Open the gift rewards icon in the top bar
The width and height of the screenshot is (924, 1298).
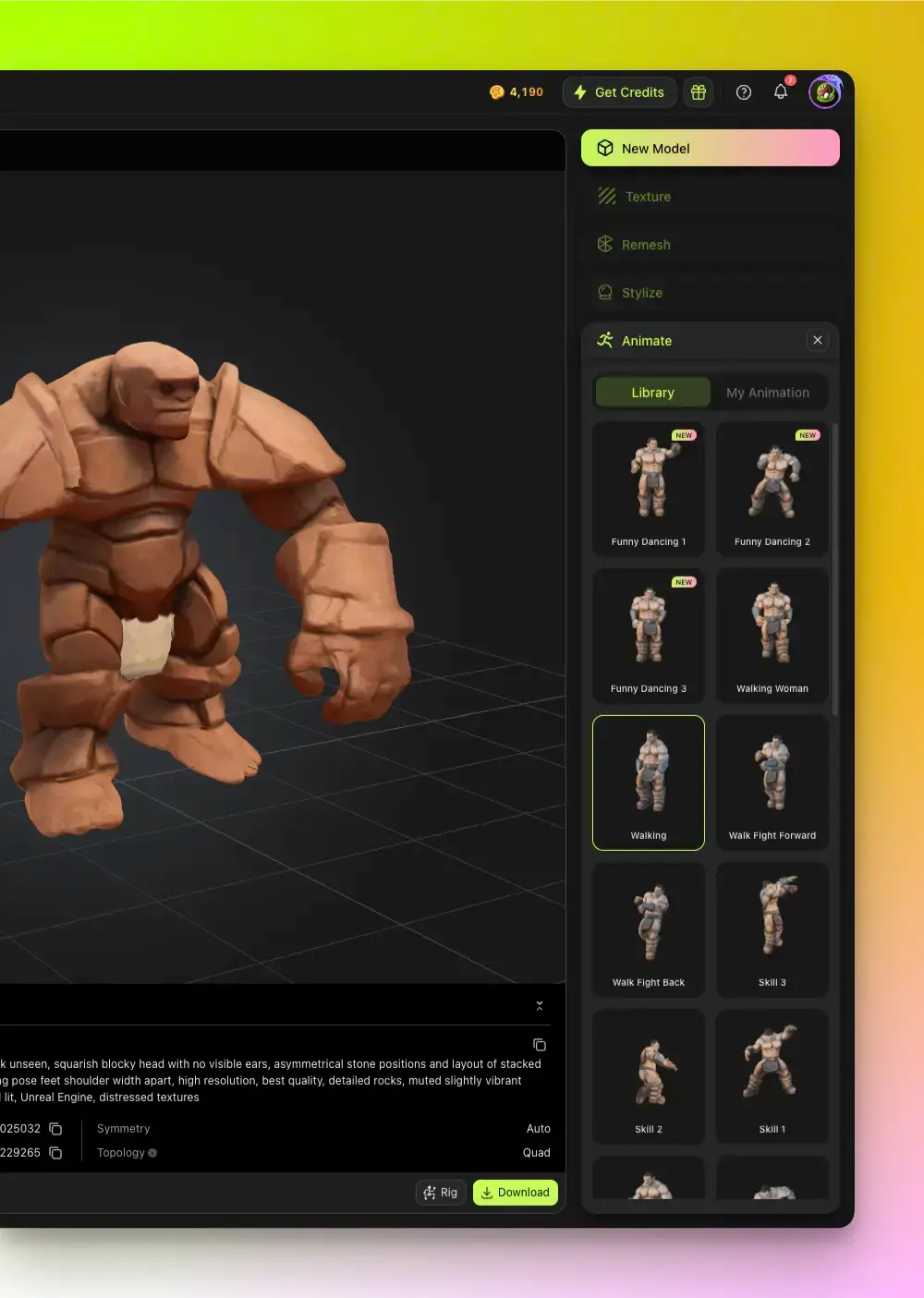coord(699,91)
